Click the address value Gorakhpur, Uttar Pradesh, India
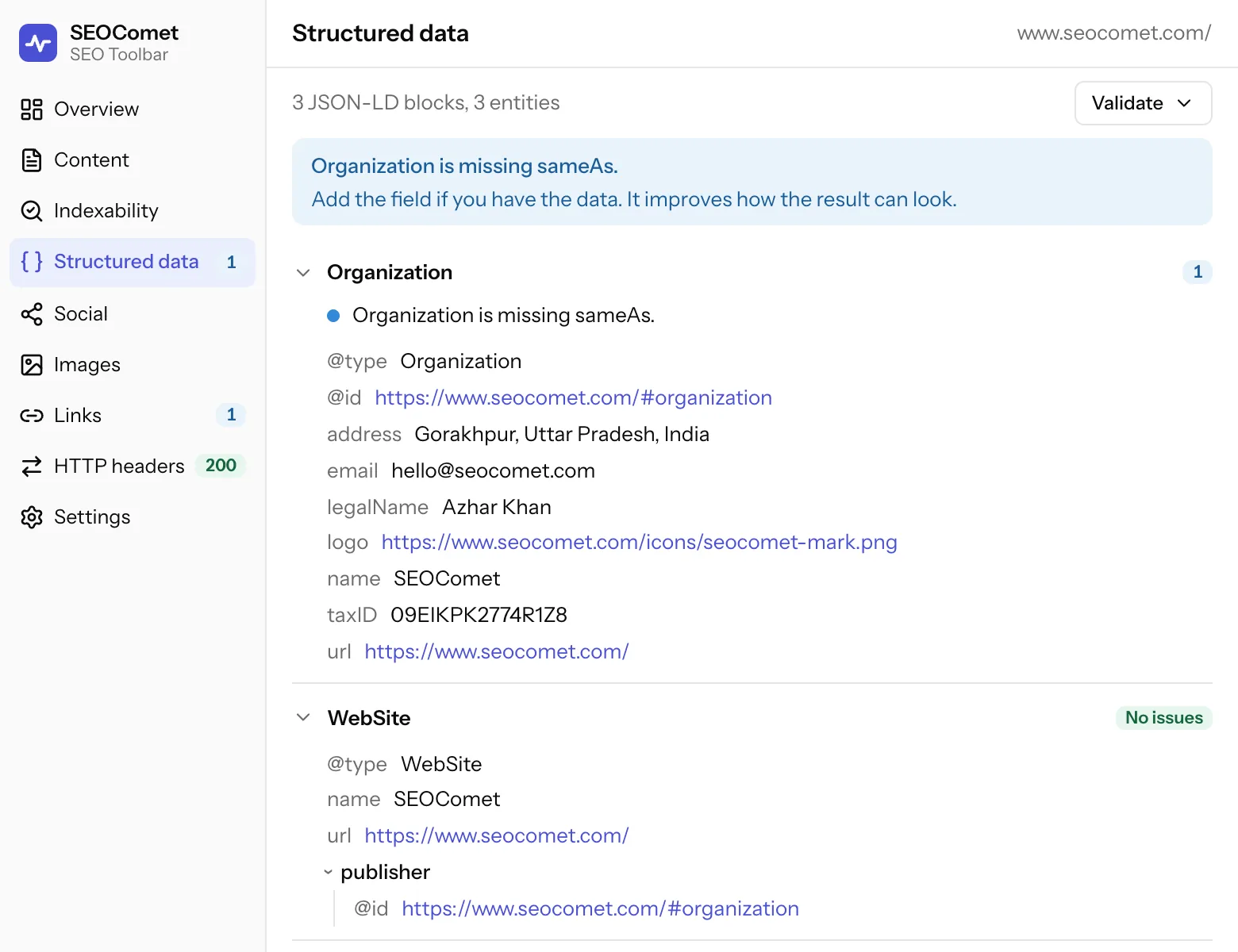 562,435
